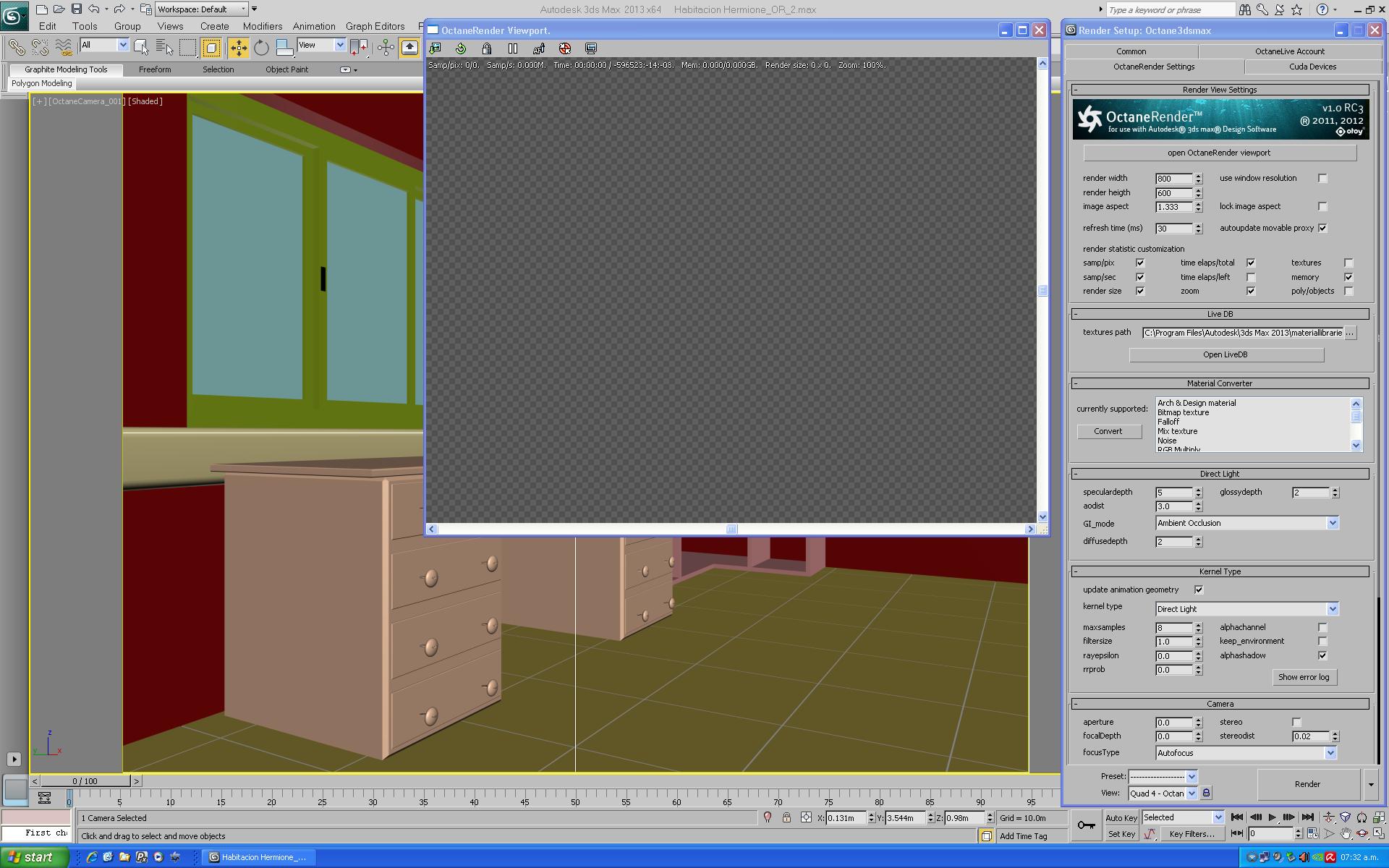Click the save render image icon
This screenshot has width=1389, height=868.
click(435, 48)
